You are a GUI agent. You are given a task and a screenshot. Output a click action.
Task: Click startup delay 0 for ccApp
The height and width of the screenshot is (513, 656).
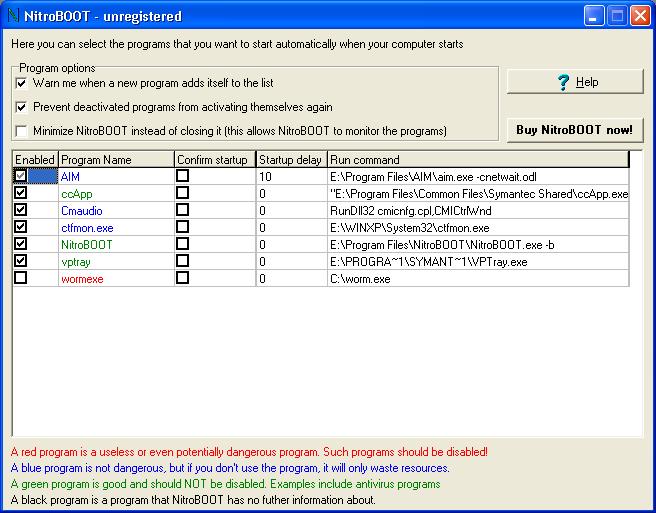click(262, 194)
